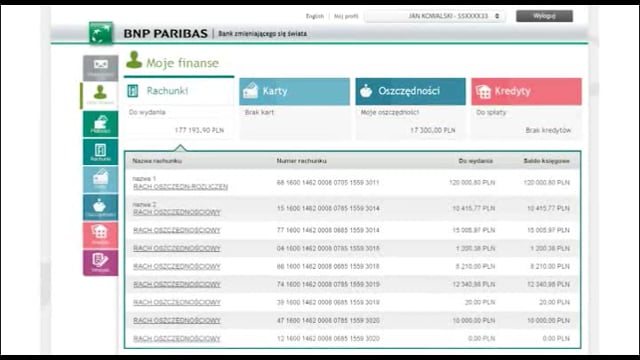This screenshot has height=360, width=640.
Task: Switch to the Oszczędności tab
Action: pyautogui.click(x=410, y=91)
